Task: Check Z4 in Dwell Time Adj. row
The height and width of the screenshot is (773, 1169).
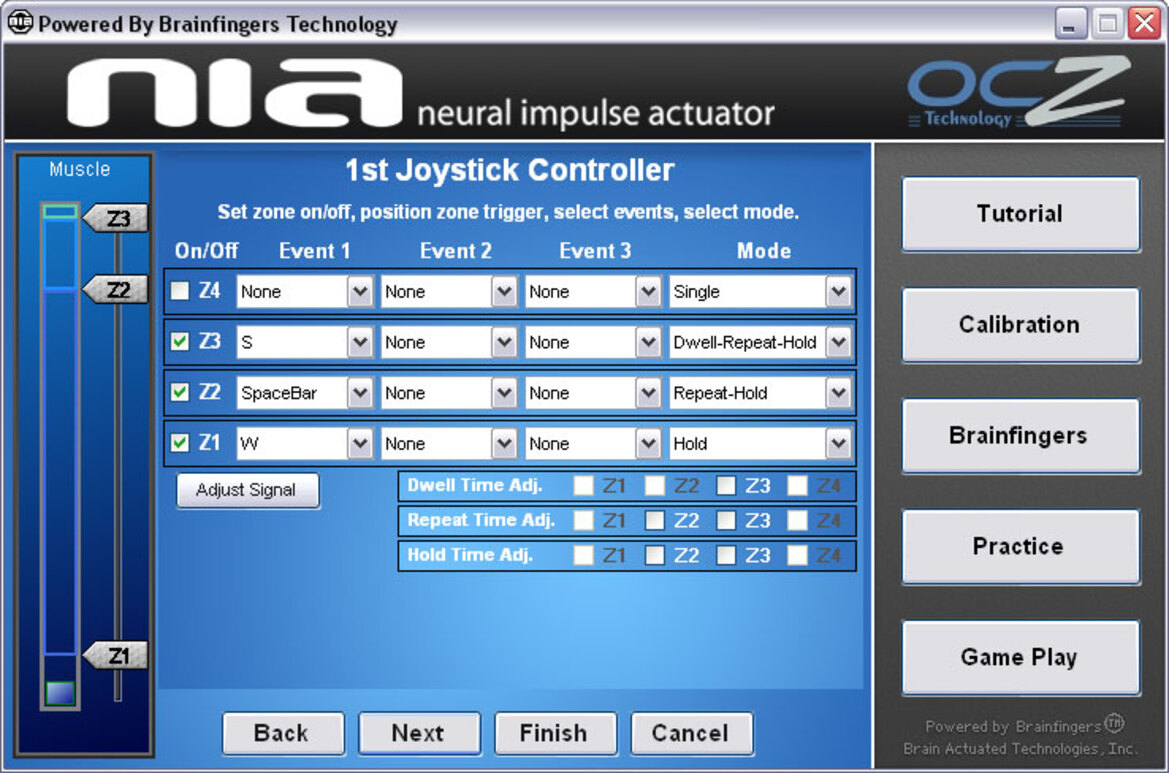Action: (x=798, y=486)
